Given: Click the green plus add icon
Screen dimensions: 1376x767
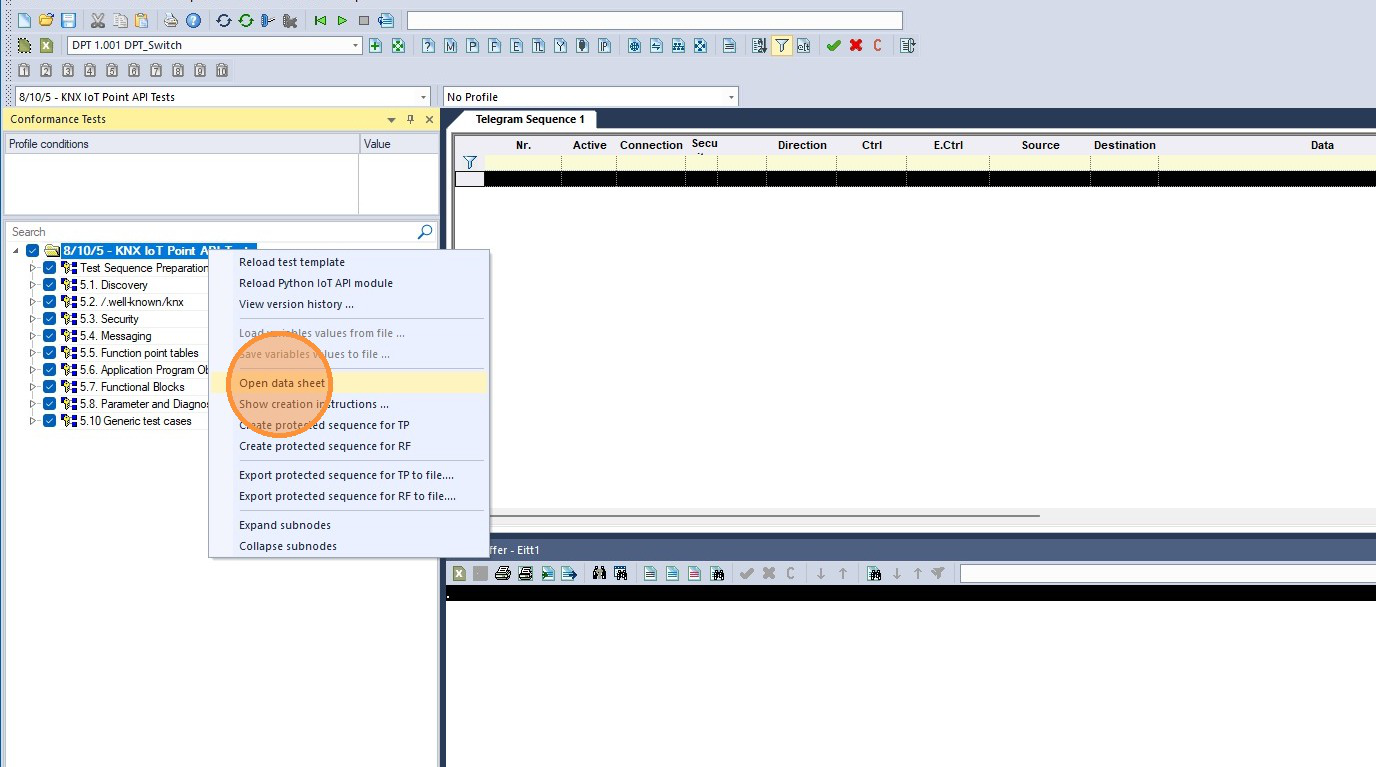Looking at the screenshot, I should click(x=376, y=45).
